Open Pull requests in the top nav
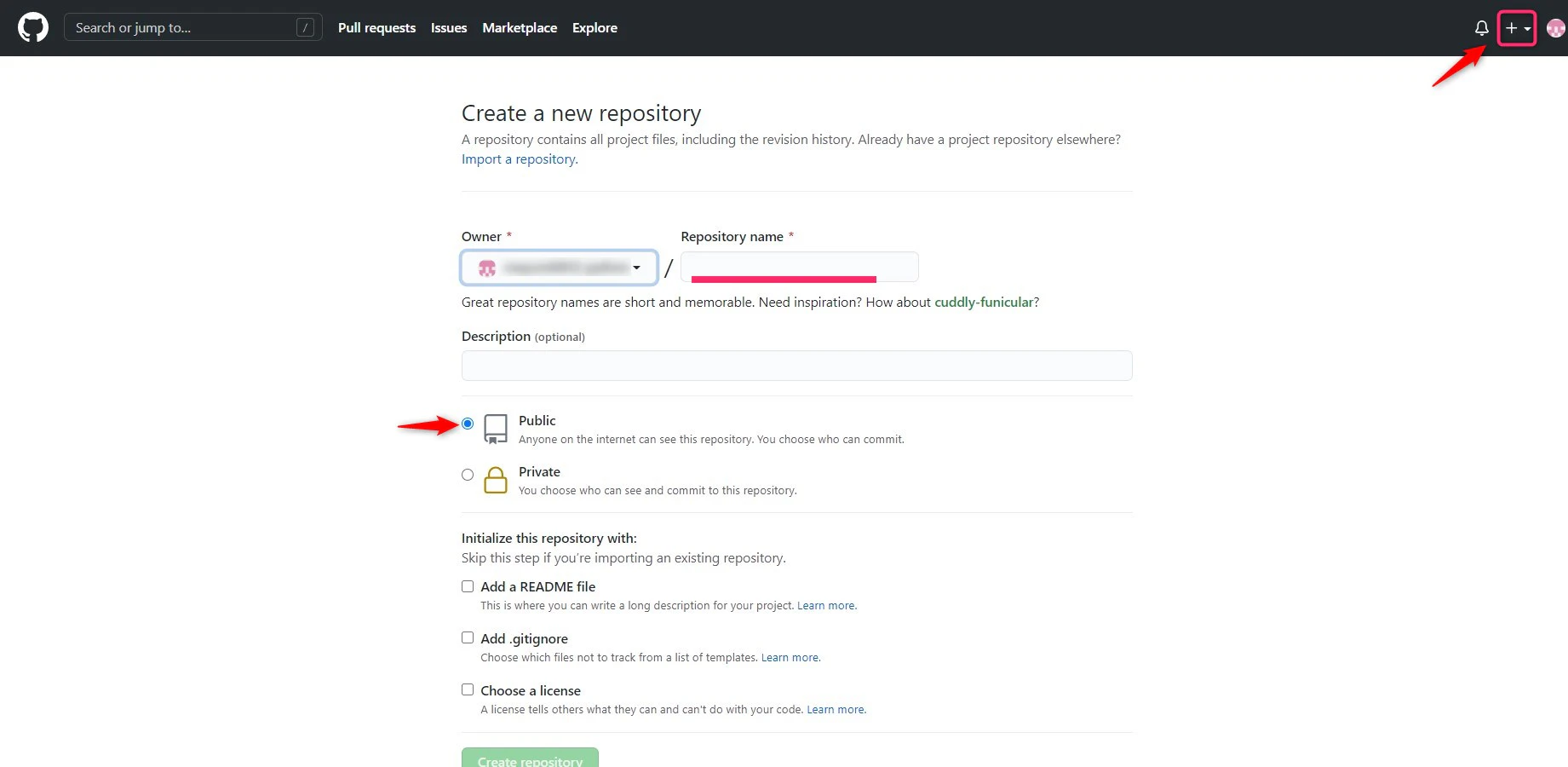This screenshot has width=1568, height=767. [376, 28]
